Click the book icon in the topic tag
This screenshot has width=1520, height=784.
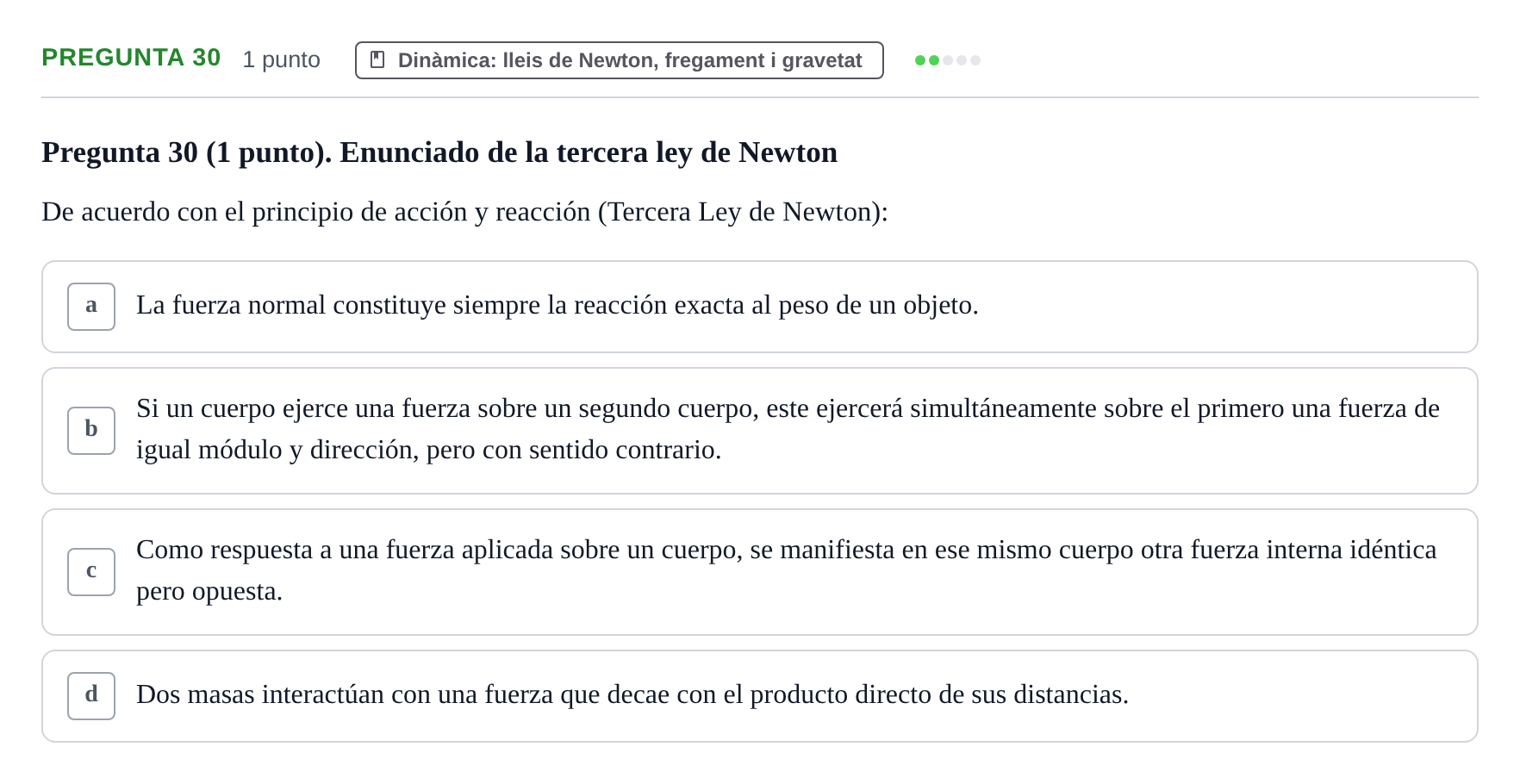click(377, 59)
